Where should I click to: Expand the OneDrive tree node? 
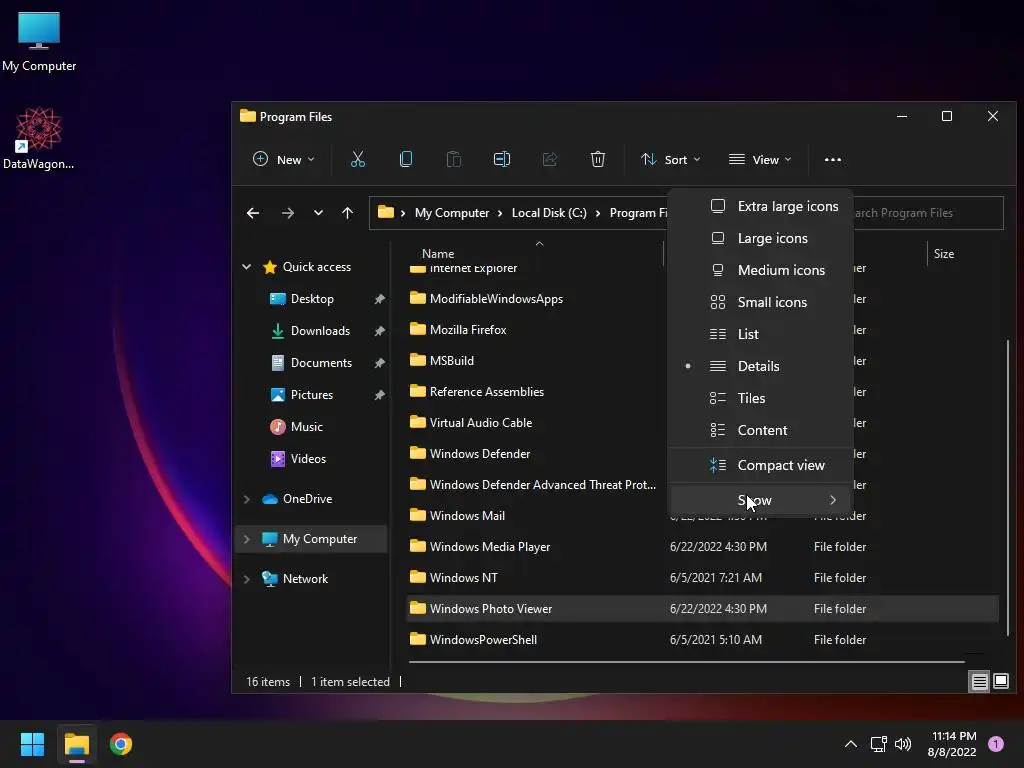247,499
